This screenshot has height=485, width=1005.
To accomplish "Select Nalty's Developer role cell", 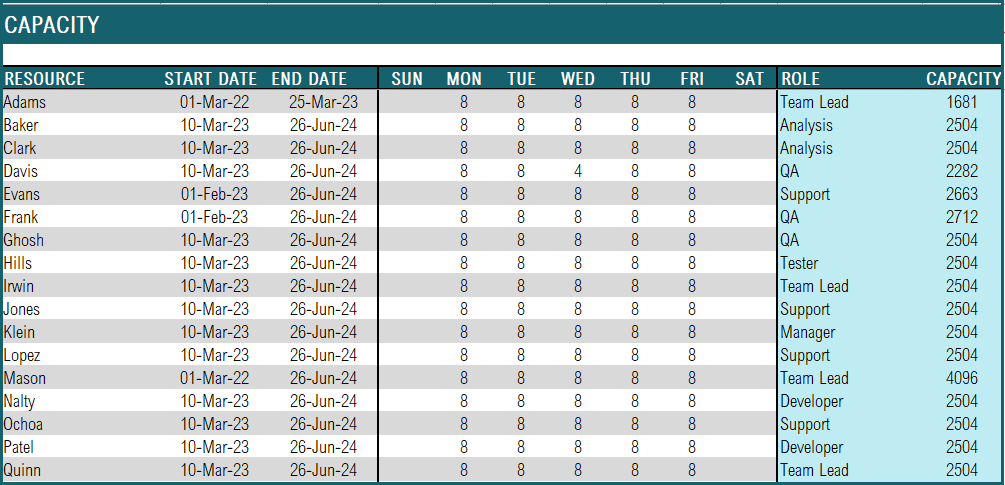I will click(x=811, y=401).
